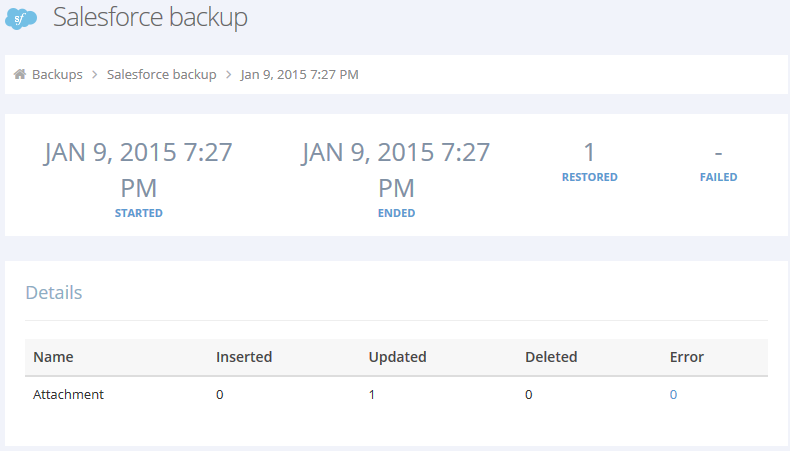Click the Name column header

coord(53,357)
